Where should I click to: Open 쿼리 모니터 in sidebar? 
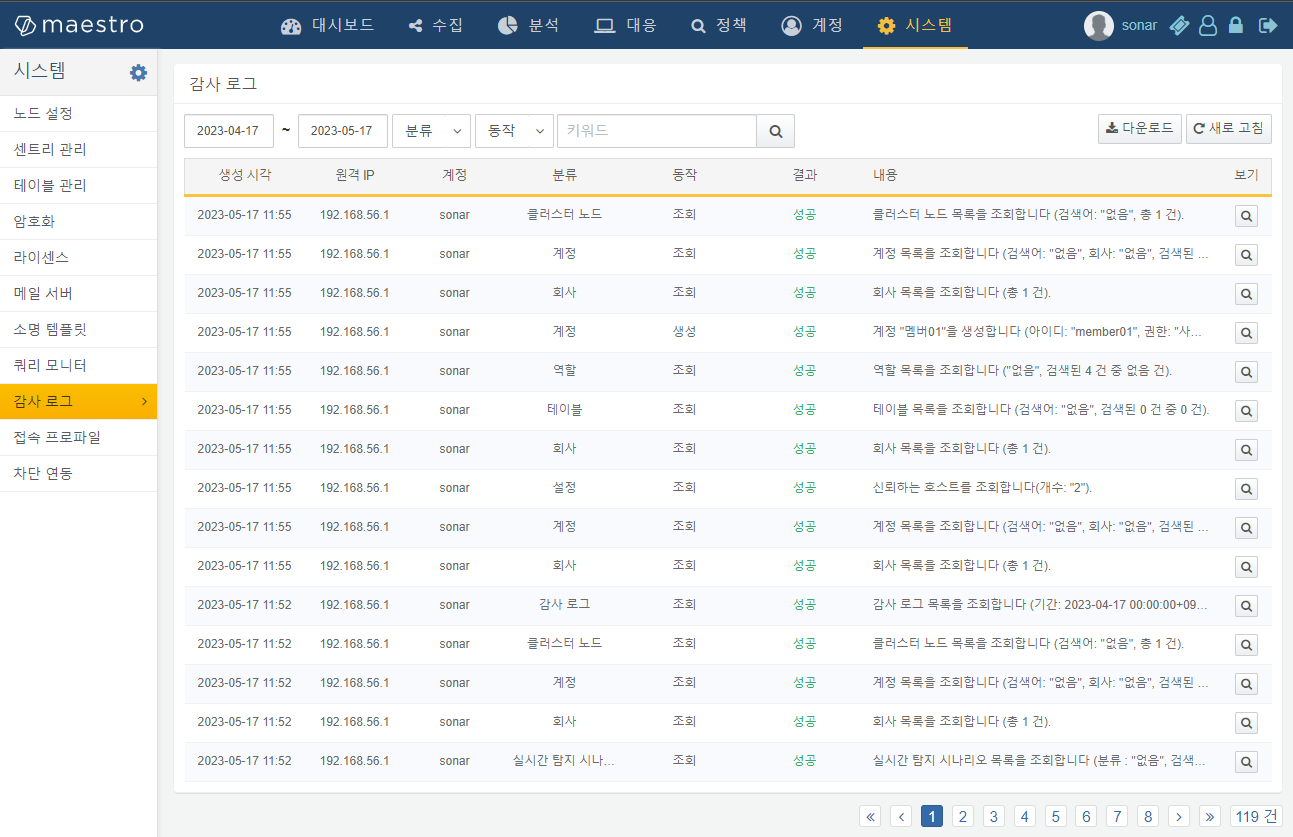[78, 366]
